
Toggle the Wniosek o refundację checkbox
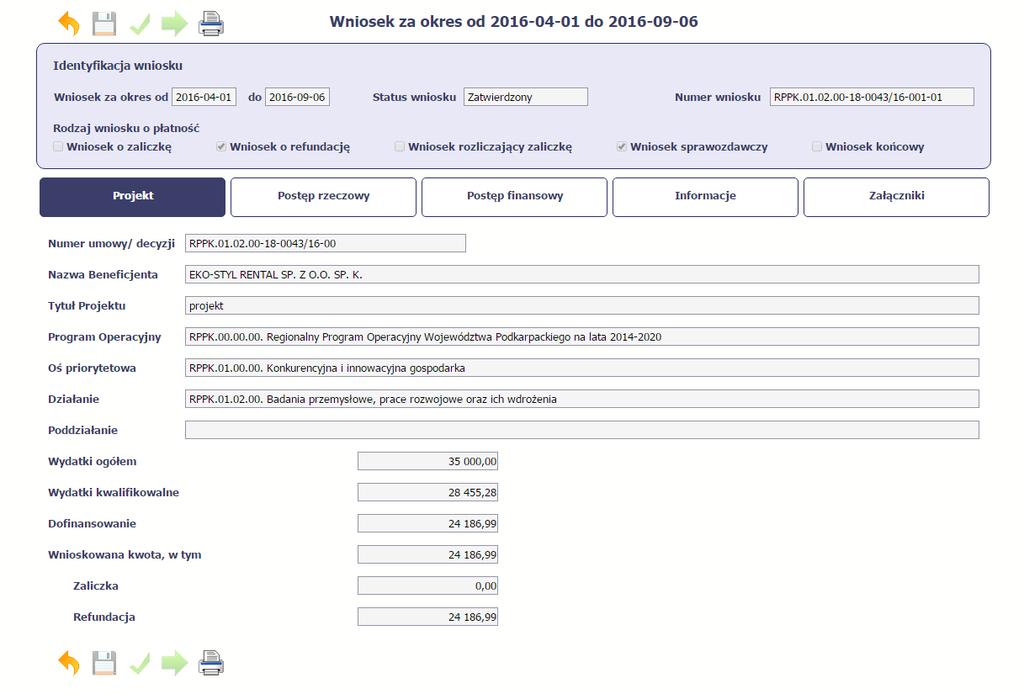click(x=221, y=146)
